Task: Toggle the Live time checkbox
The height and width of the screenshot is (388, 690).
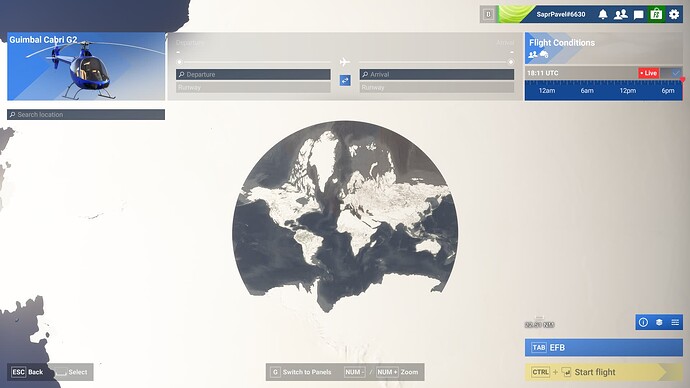Action: coord(676,73)
